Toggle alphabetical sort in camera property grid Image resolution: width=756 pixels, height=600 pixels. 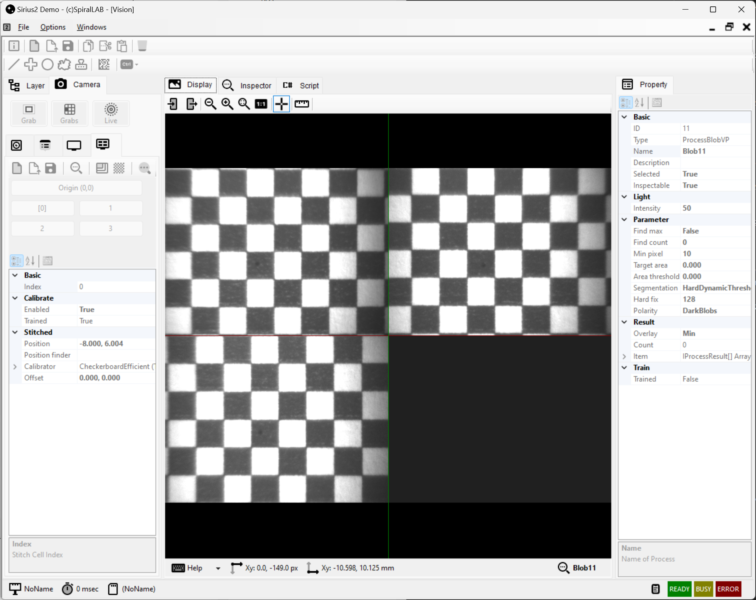pos(30,261)
